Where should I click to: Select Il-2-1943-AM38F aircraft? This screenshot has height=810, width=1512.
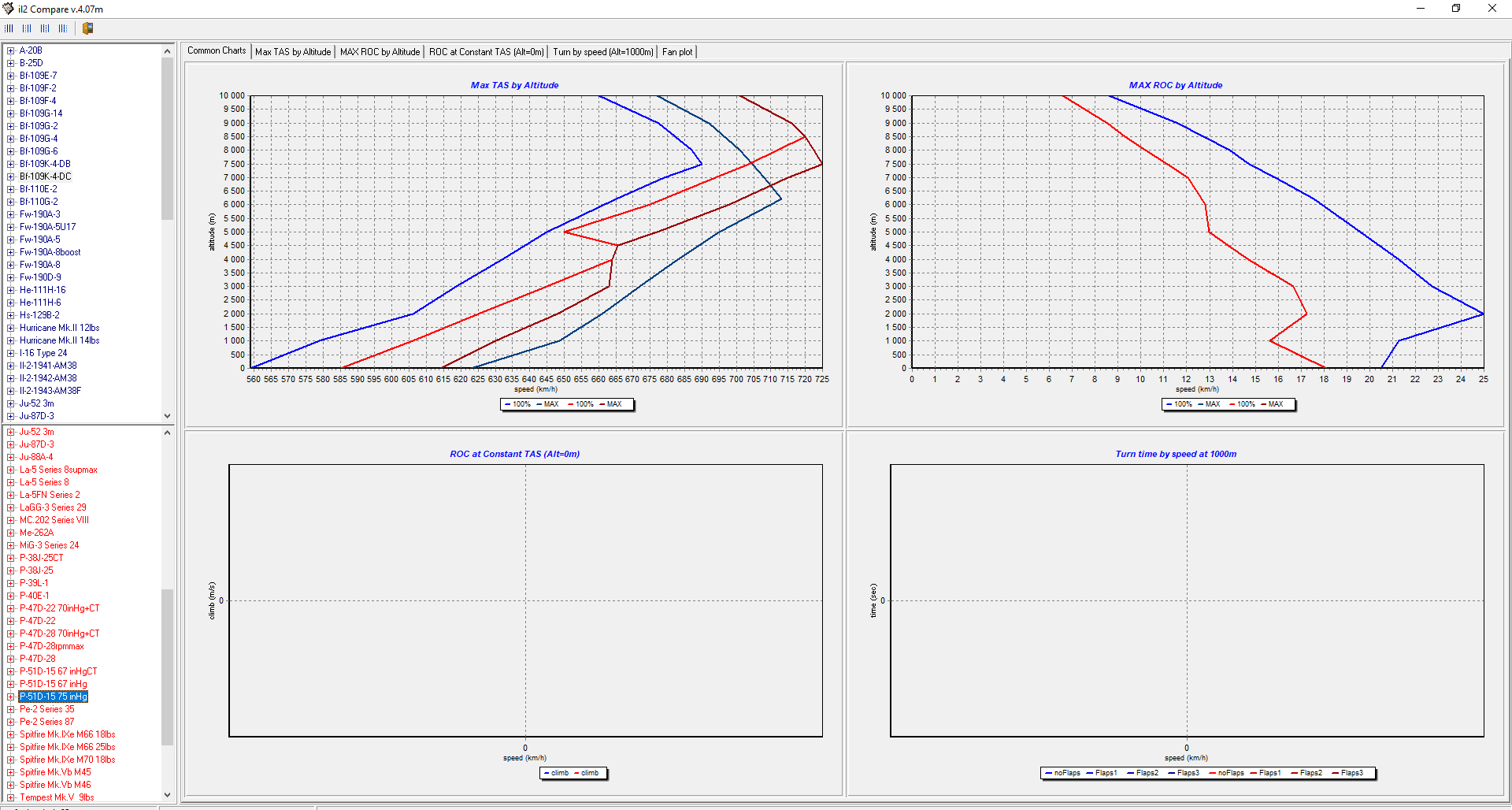[x=50, y=391]
